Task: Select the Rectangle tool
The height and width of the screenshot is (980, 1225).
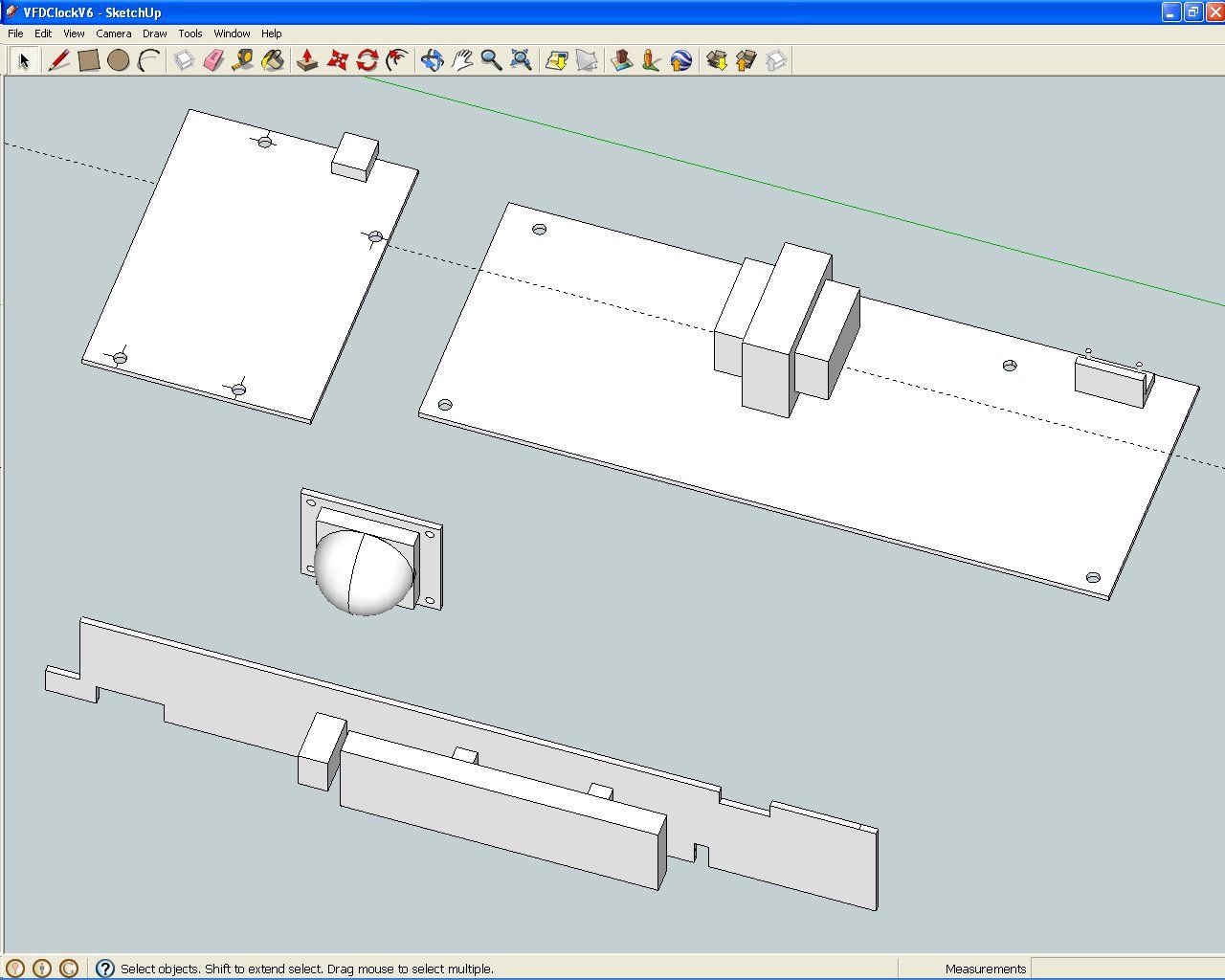Action: coord(89,61)
